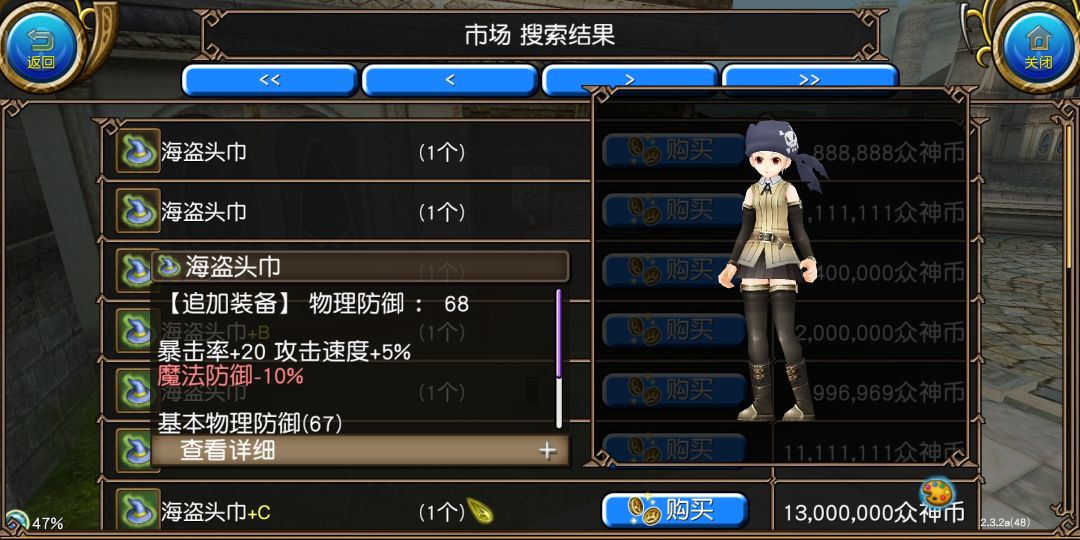Select the hat icon of second 海盗头巾 listing

pyautogui.click(x=138, y=211)
